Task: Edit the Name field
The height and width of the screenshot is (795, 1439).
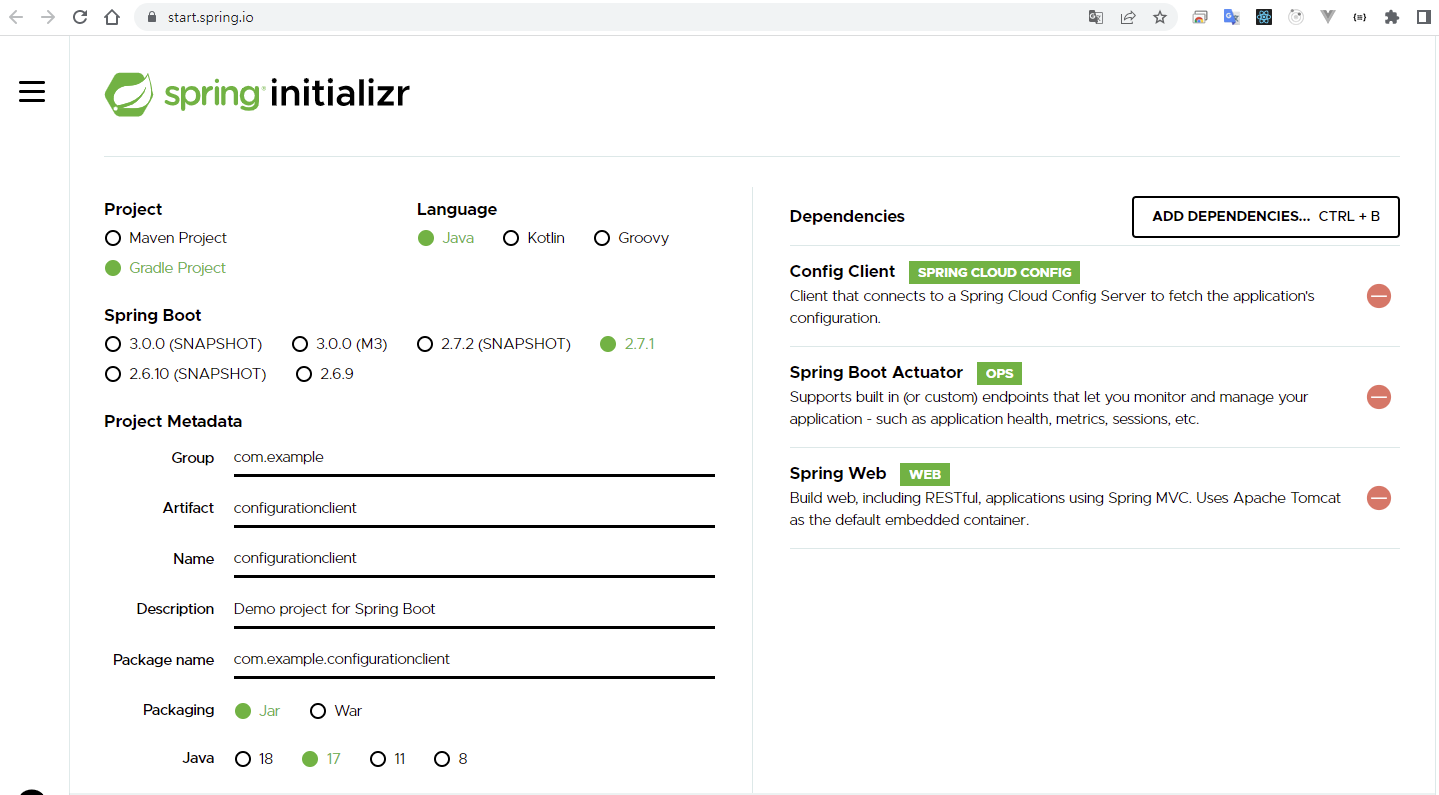Action: point(474,558)
